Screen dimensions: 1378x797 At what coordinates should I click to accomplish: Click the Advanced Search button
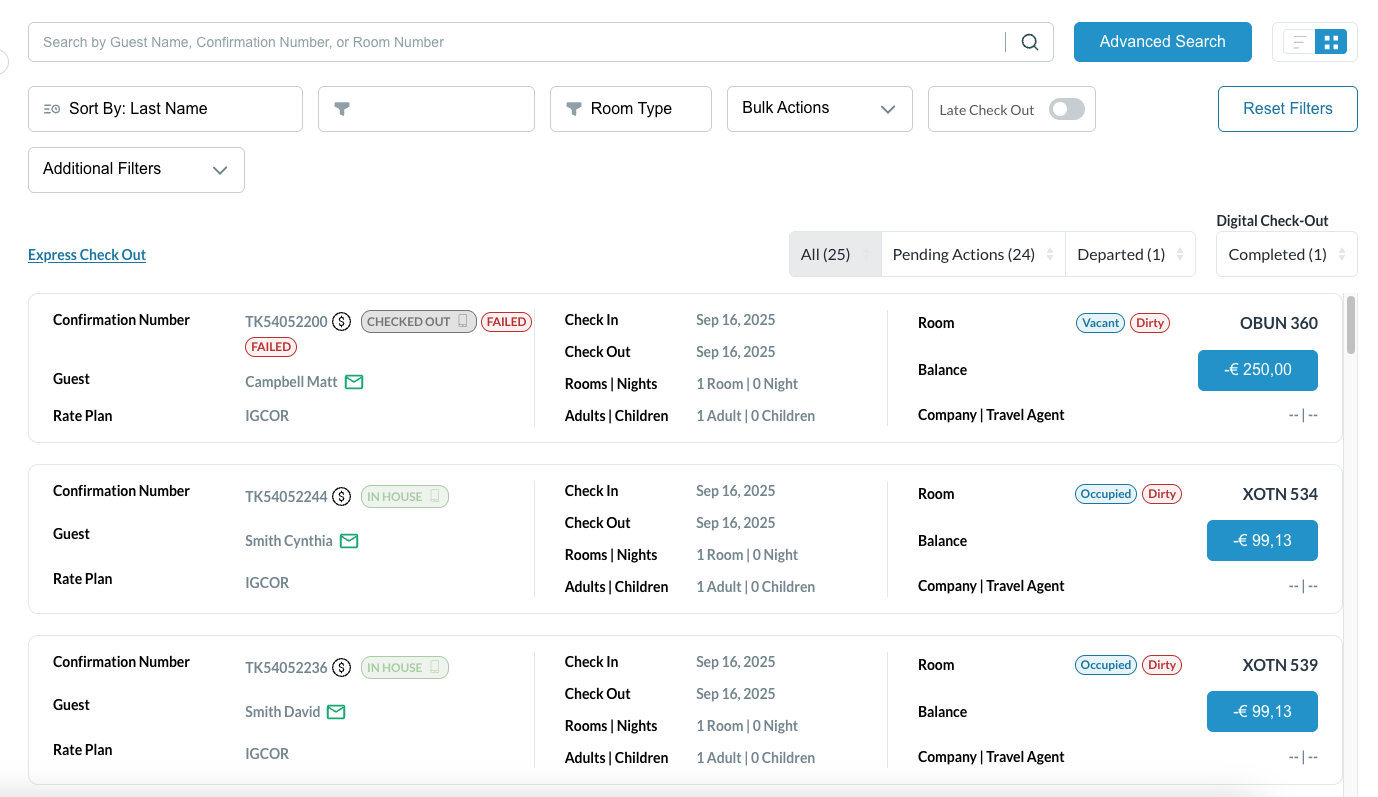[1162, 42]
